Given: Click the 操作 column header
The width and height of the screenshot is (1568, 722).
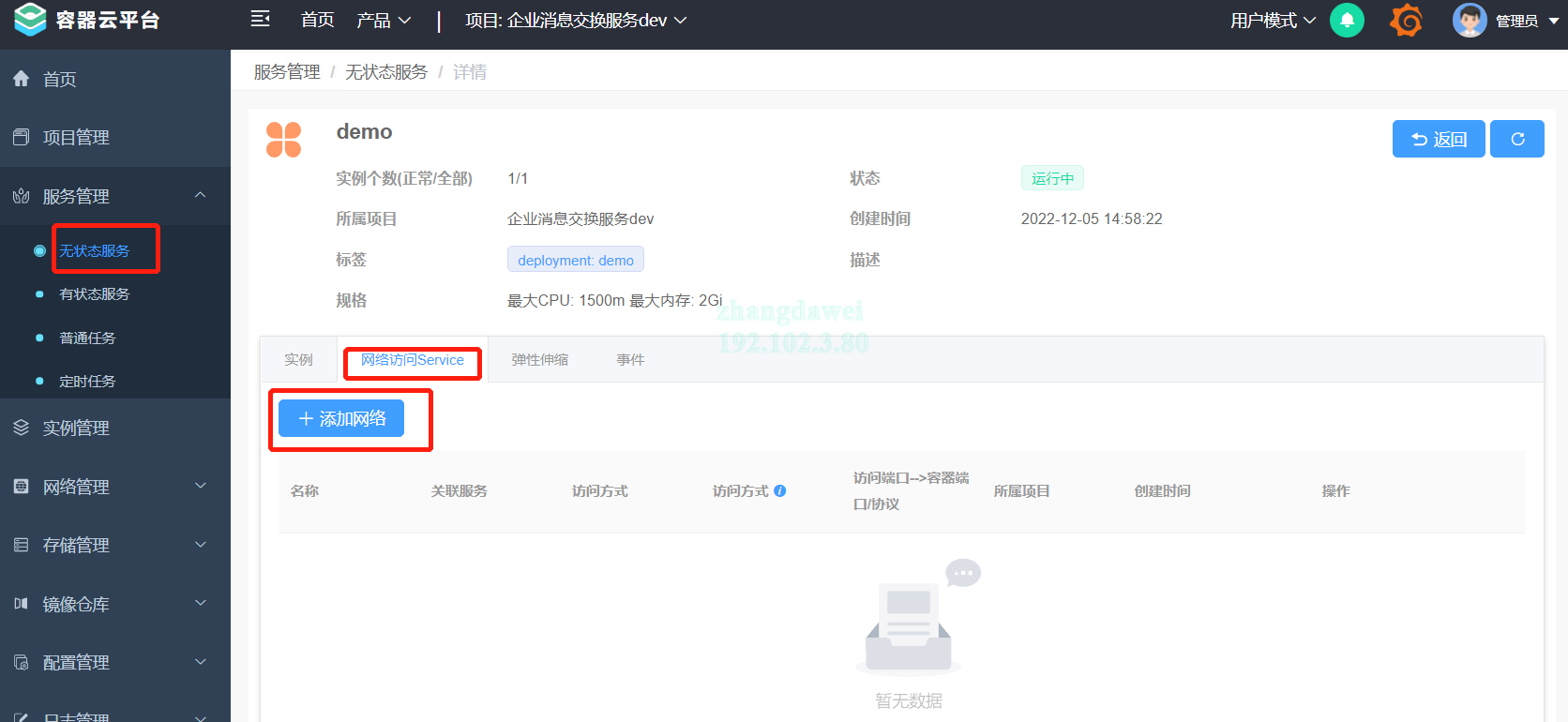Looking at the screenshot, I should click(1336, 490).
